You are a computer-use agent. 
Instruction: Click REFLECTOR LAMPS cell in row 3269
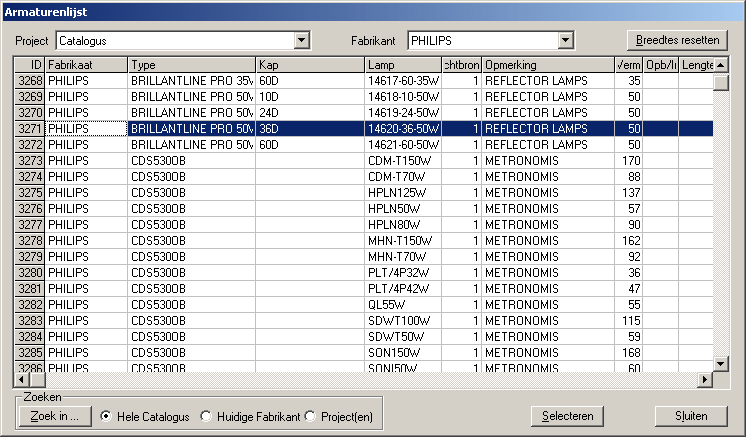[x=548, y=97]
